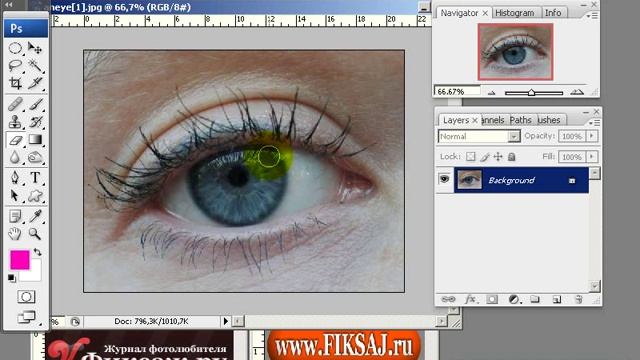Switch to the Paths tab

coord(520,120)
